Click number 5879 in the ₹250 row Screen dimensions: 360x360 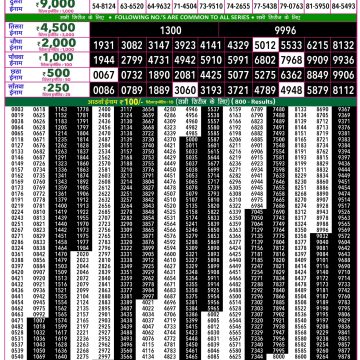point(317,90)
